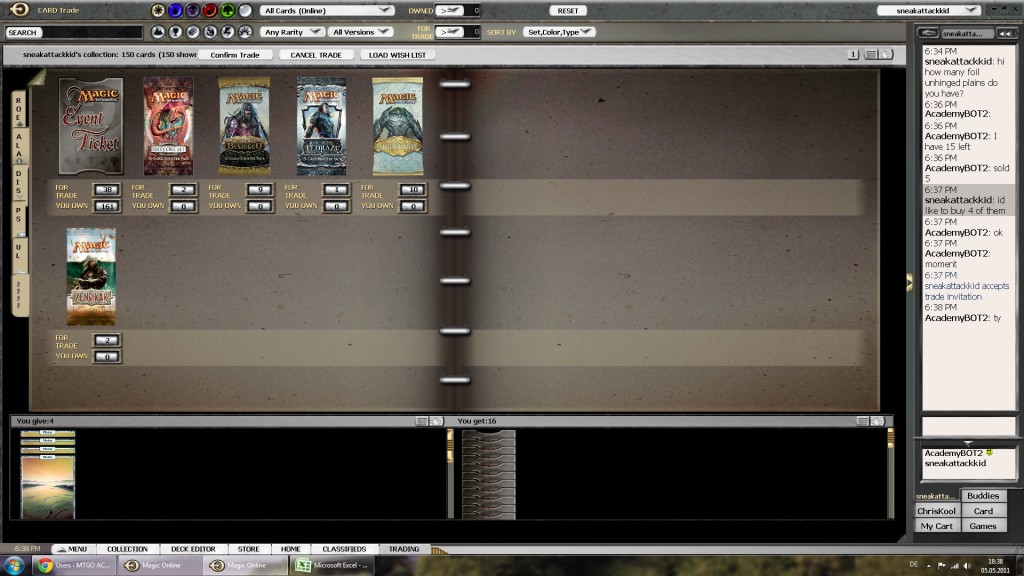The height and width of the screenshot is (576, 1024).
Task: Toggle list view in the collection header
Action: [x=871, y=54]
